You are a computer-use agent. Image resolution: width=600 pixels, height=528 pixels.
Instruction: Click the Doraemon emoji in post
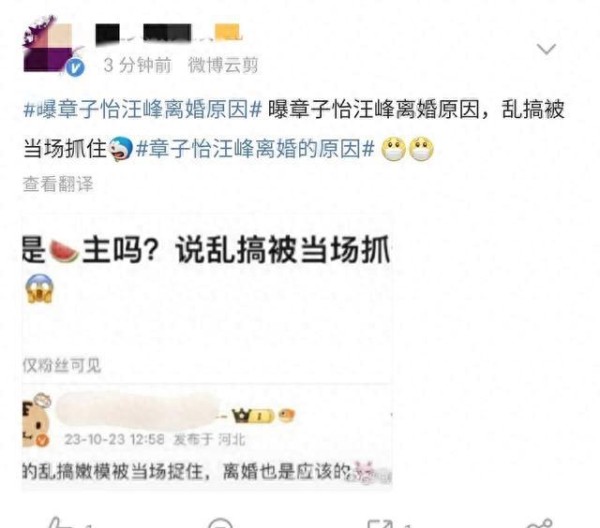click(121, 149)
